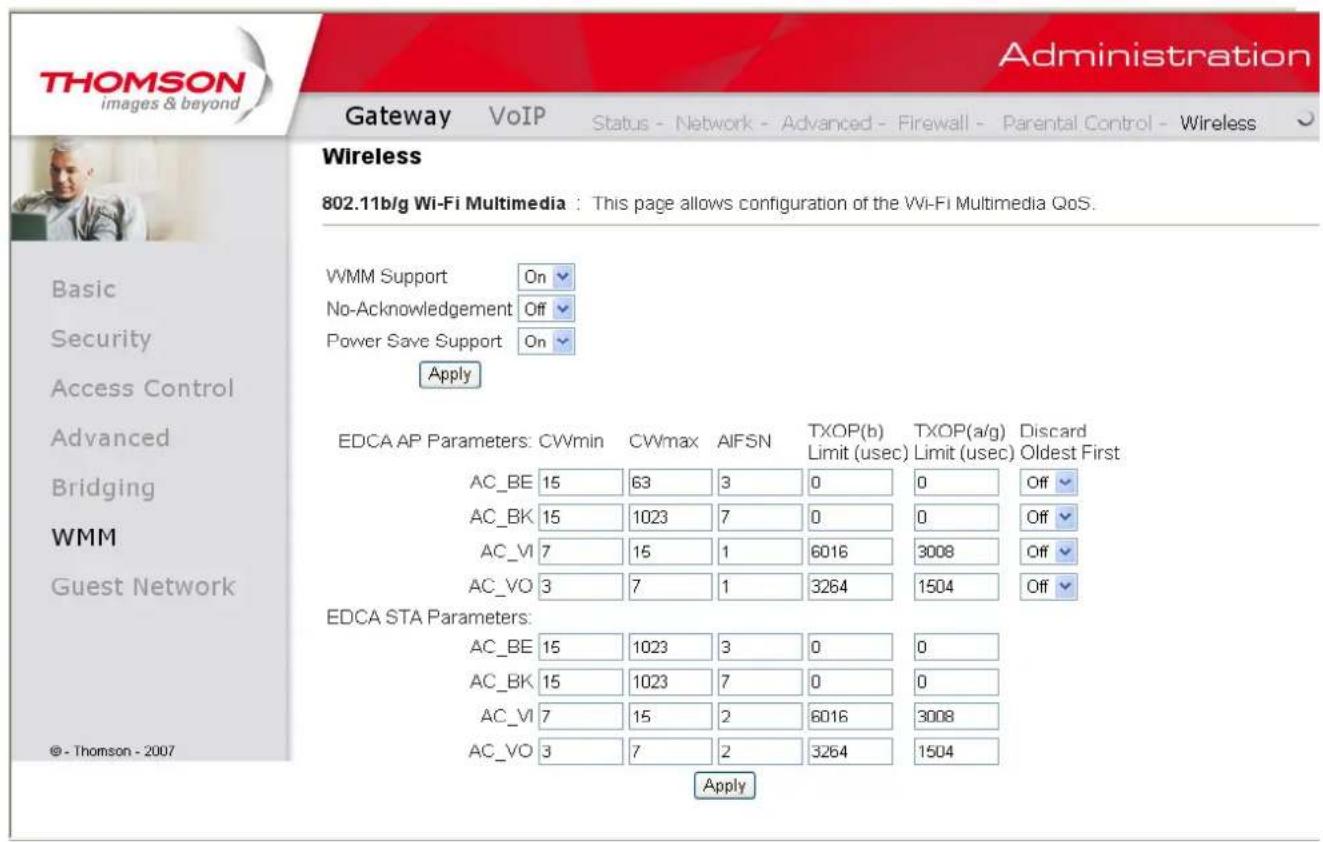Click the STA AC_VO AIFSN input field

(x=755, y=752)
